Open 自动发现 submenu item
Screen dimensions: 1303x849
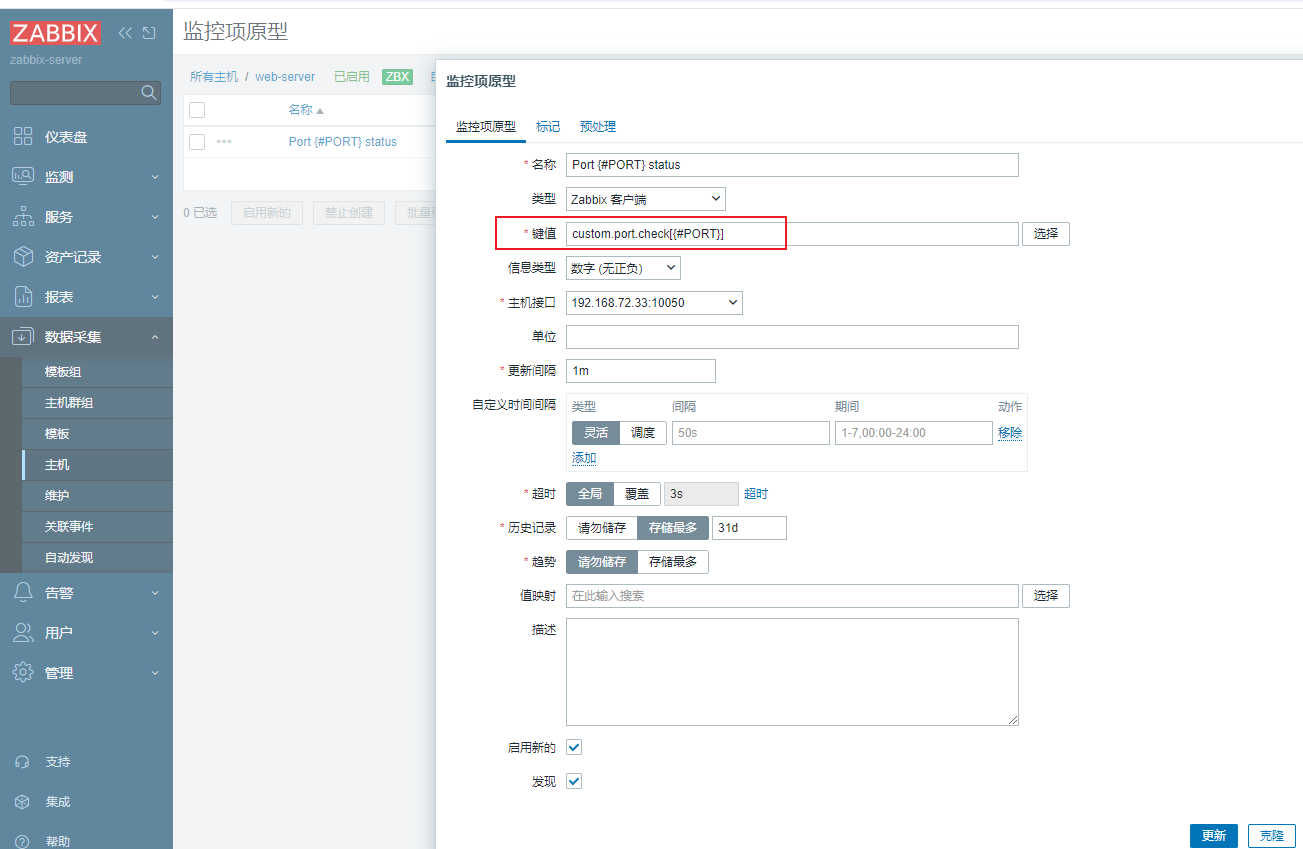pyautogui.click(x=97, y=558)
